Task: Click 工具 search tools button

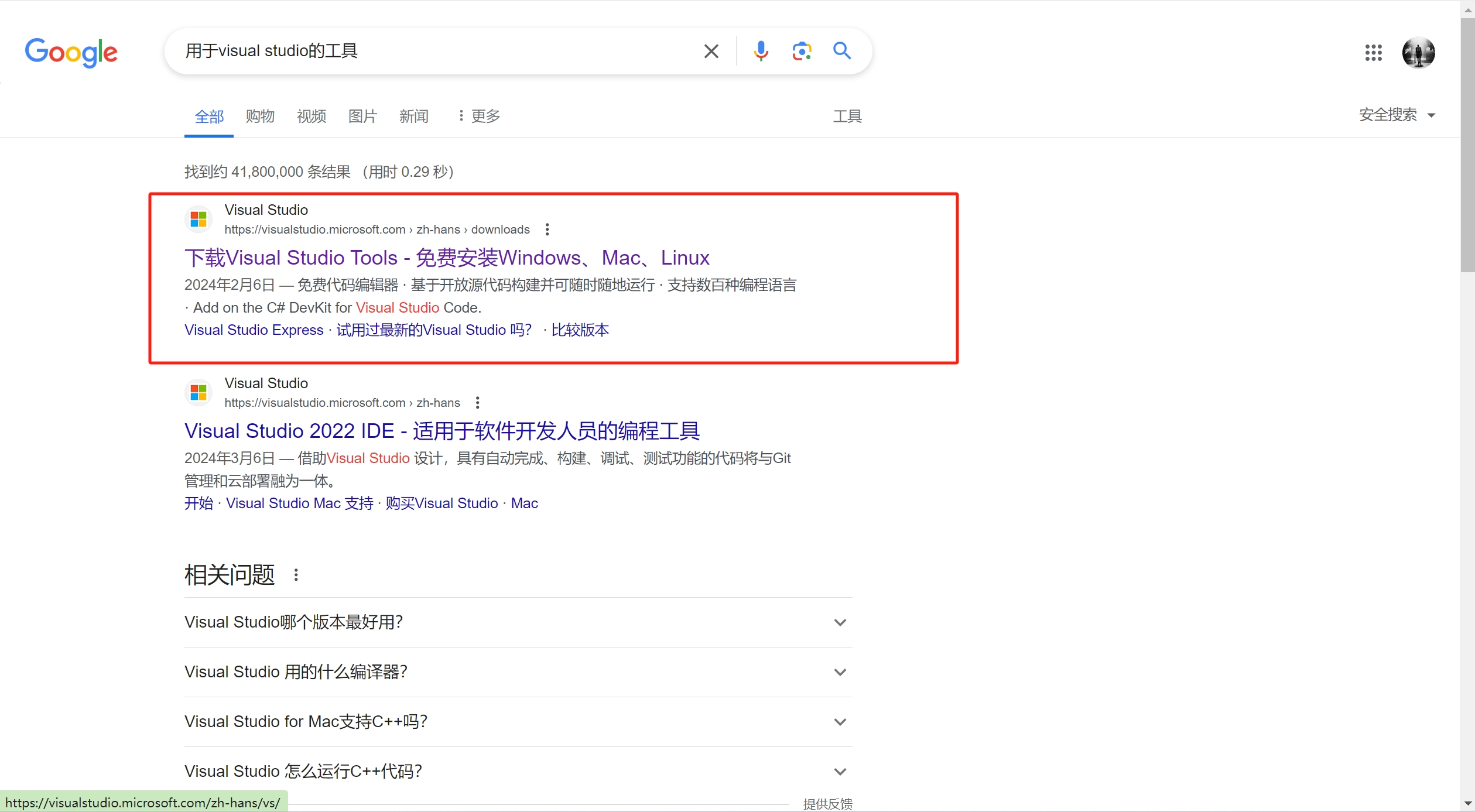Action: [x=847, y=117]
